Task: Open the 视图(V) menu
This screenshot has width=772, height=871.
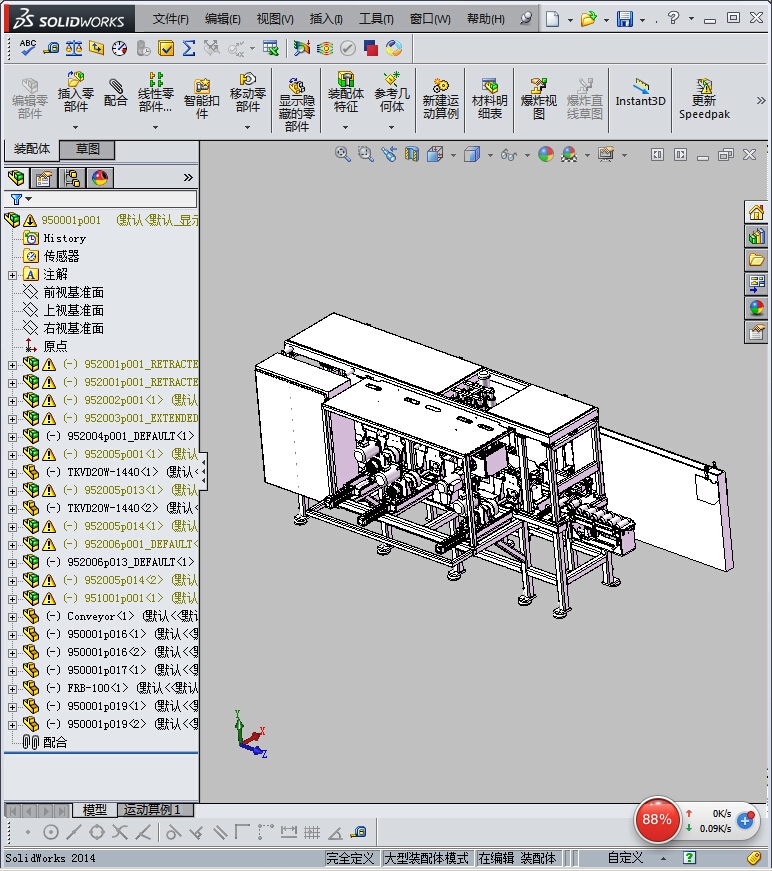Action: tap(275, 19)
